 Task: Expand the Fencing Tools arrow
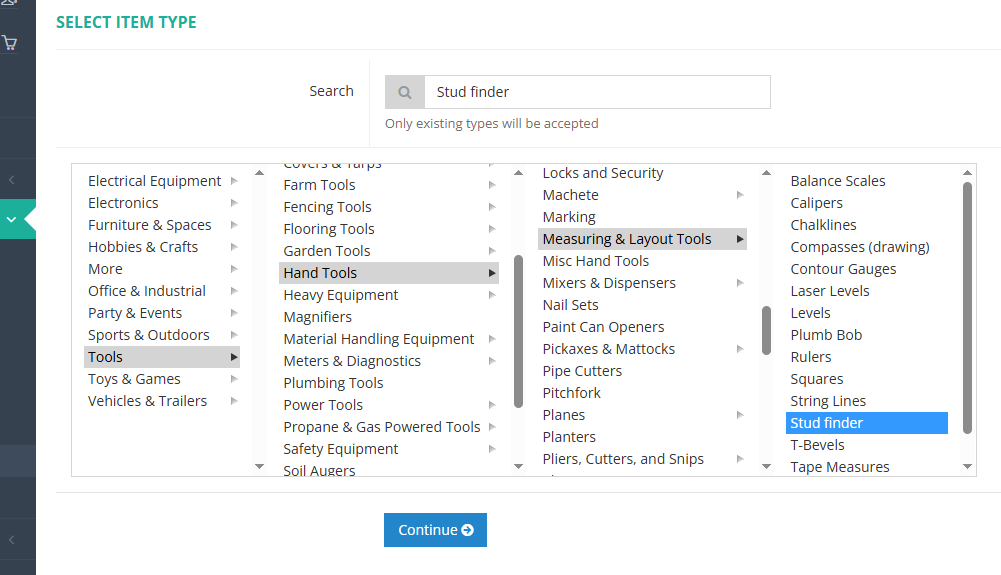[x=492, y=207]
